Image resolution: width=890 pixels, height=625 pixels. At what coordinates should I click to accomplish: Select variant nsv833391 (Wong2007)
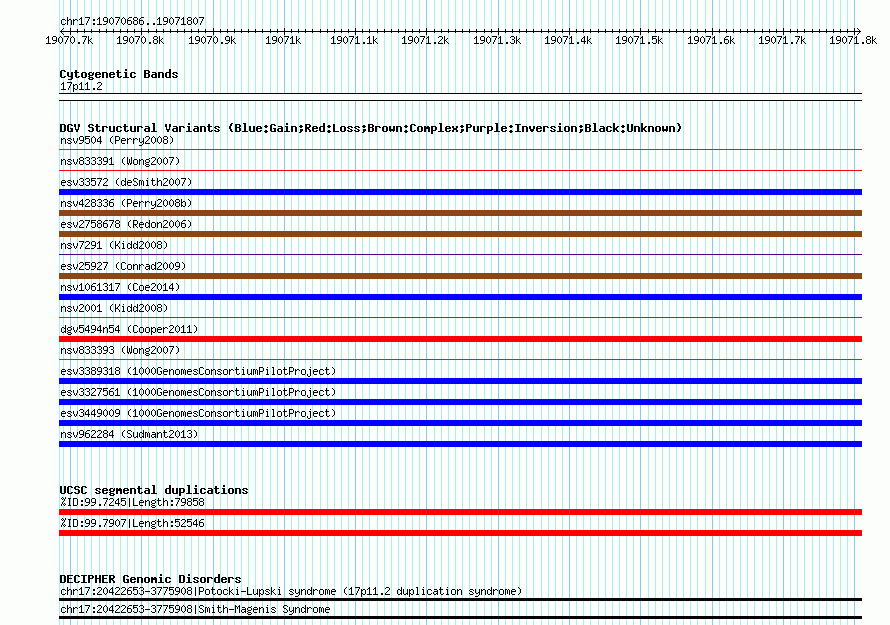tap(120, 161)
